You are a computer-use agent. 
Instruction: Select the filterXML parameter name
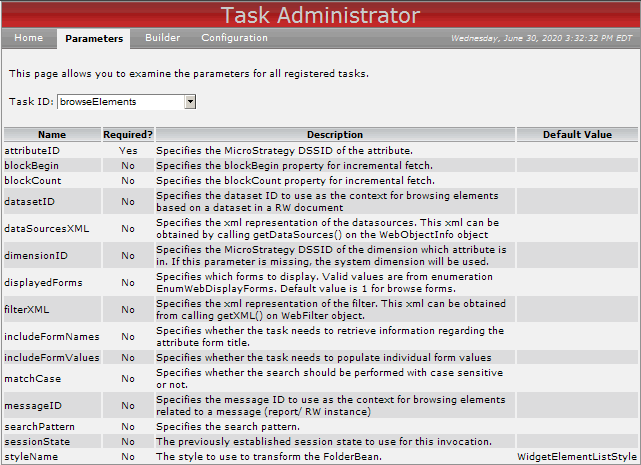[27, 310]
